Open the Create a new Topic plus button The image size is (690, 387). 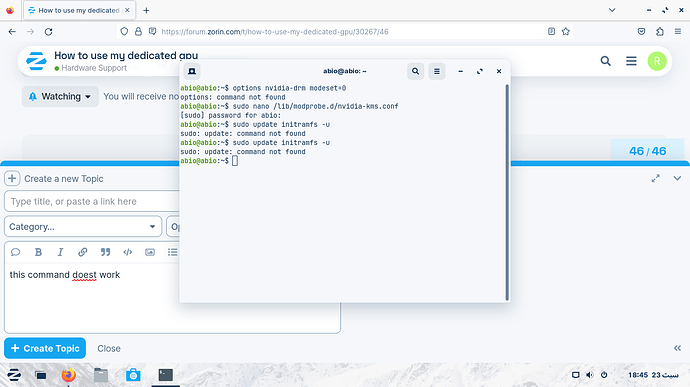click(12, 178)
